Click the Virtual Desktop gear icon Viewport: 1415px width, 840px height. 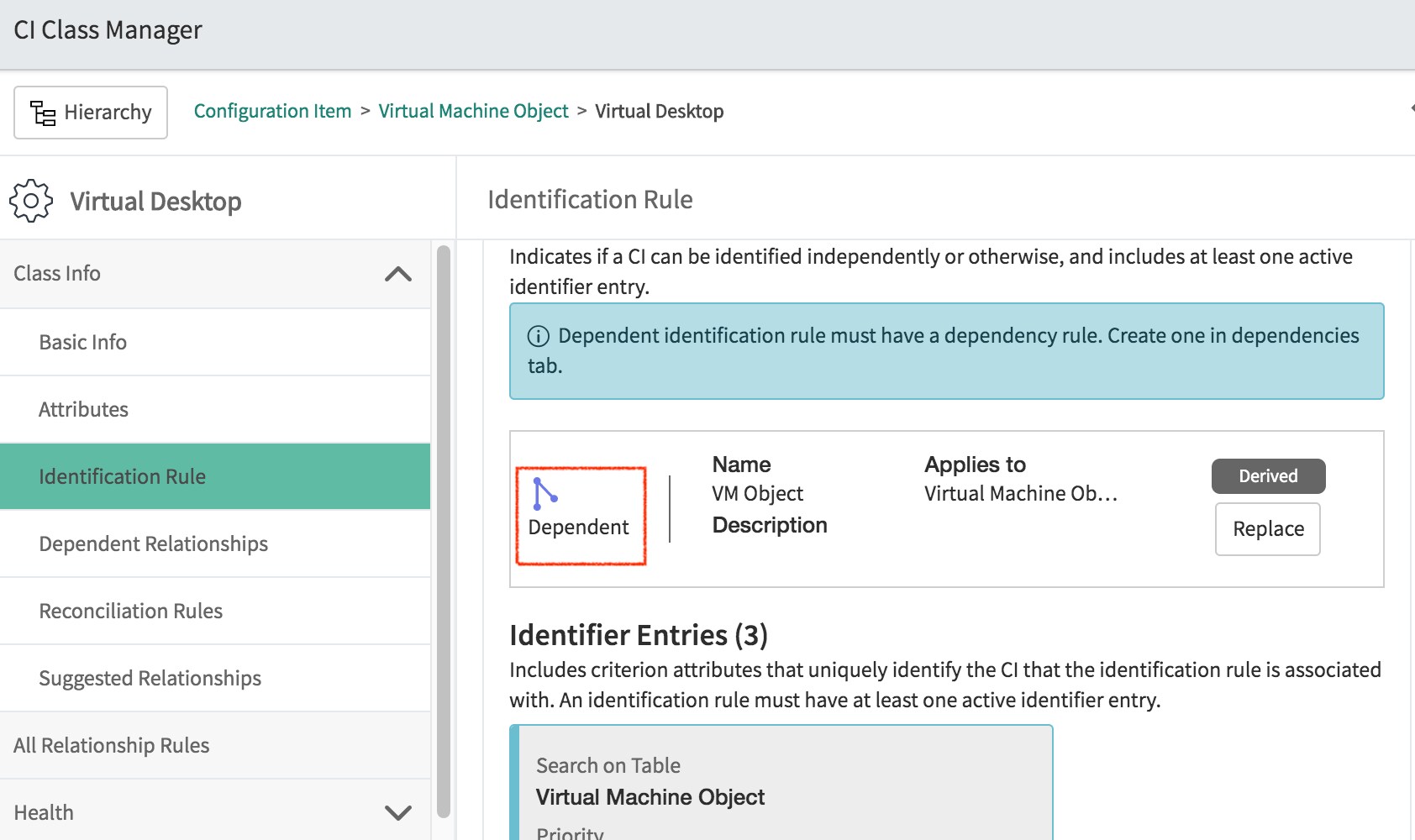click(31, 201)
